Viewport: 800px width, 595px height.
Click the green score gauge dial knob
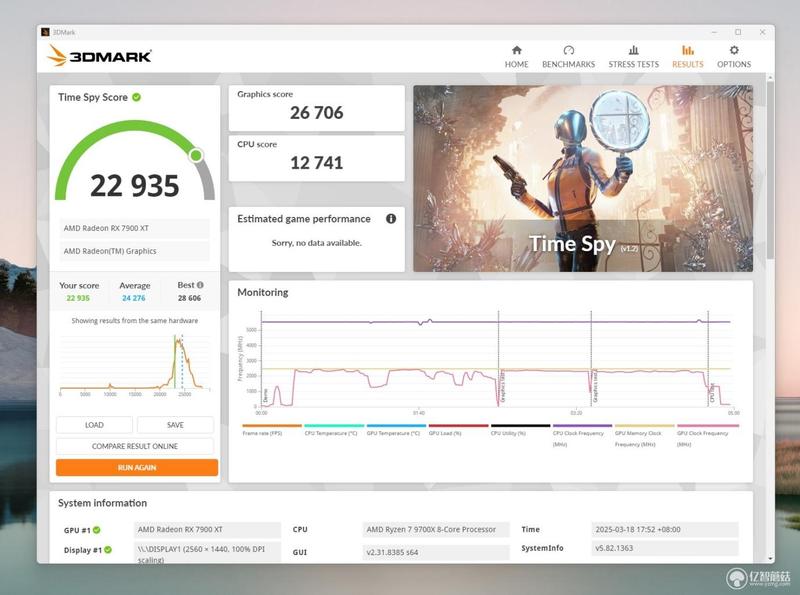tap(196, 155)
